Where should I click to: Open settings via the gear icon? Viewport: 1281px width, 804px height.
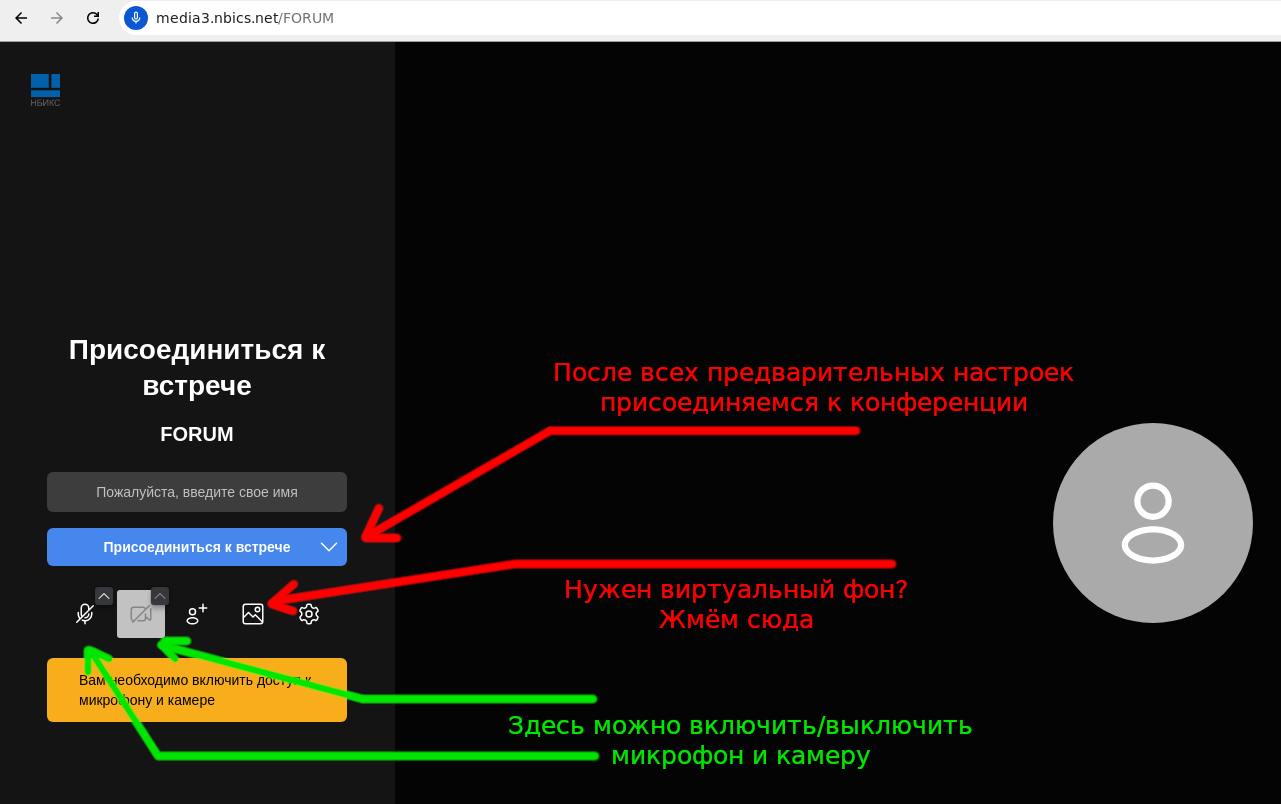(x=309, y=614)
